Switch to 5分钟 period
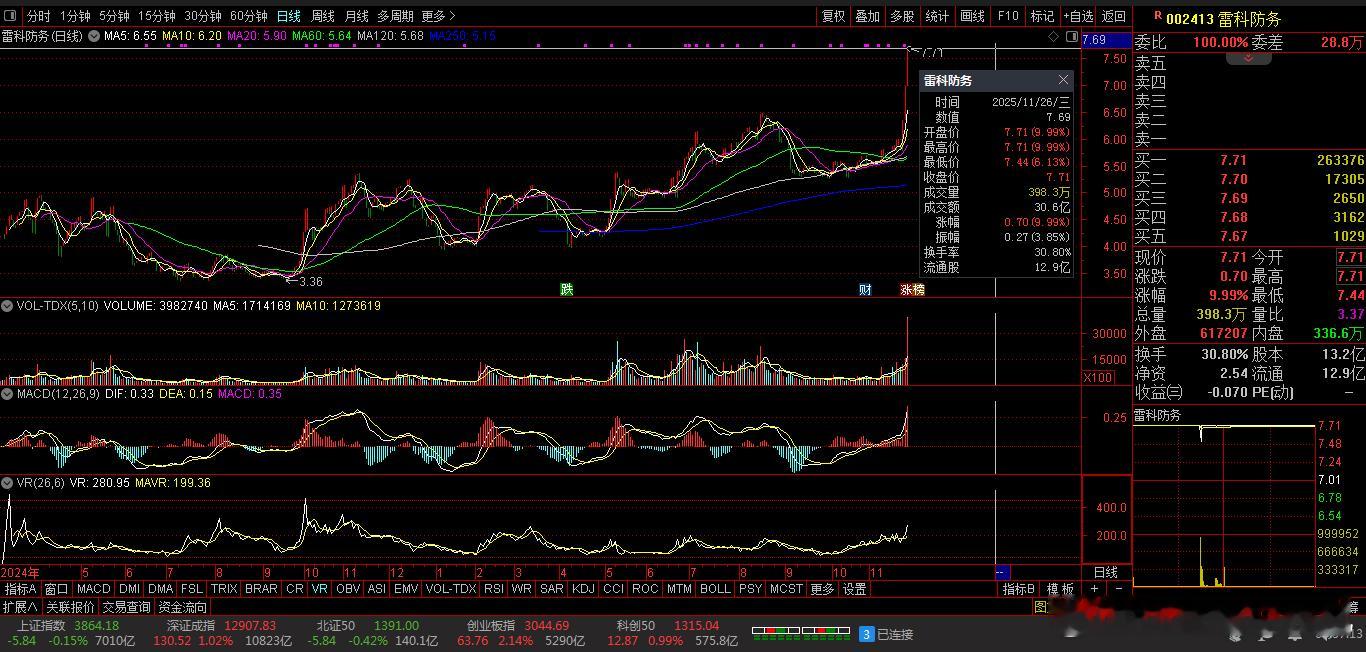 click(114, 16)
